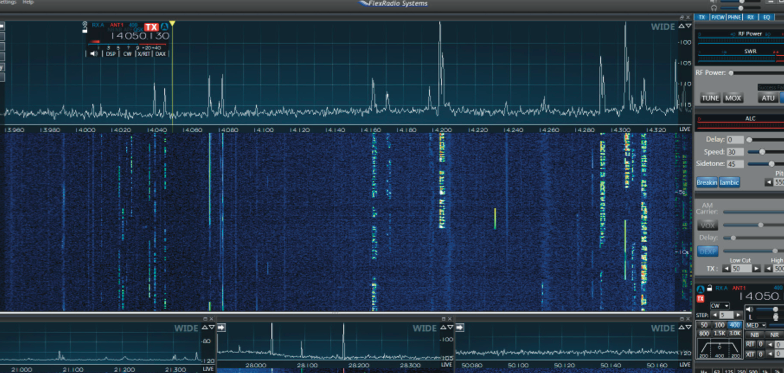
Task: Toggle lock icon in RX panel
Action: click(710, 288)
